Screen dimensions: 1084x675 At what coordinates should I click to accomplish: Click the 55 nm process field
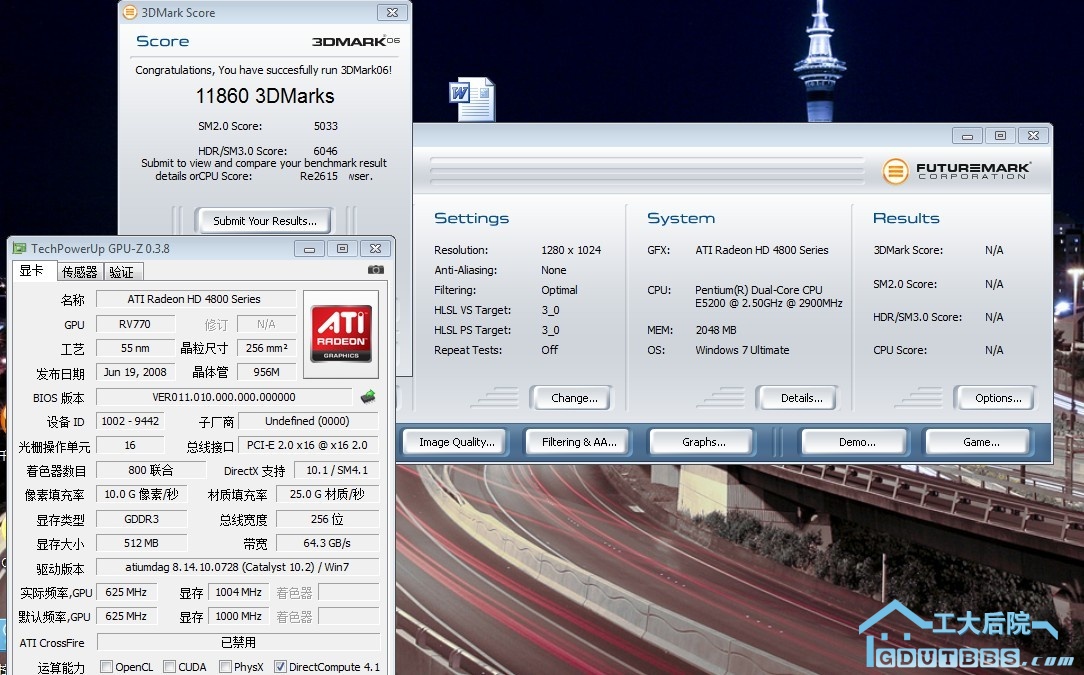(136, 348)
